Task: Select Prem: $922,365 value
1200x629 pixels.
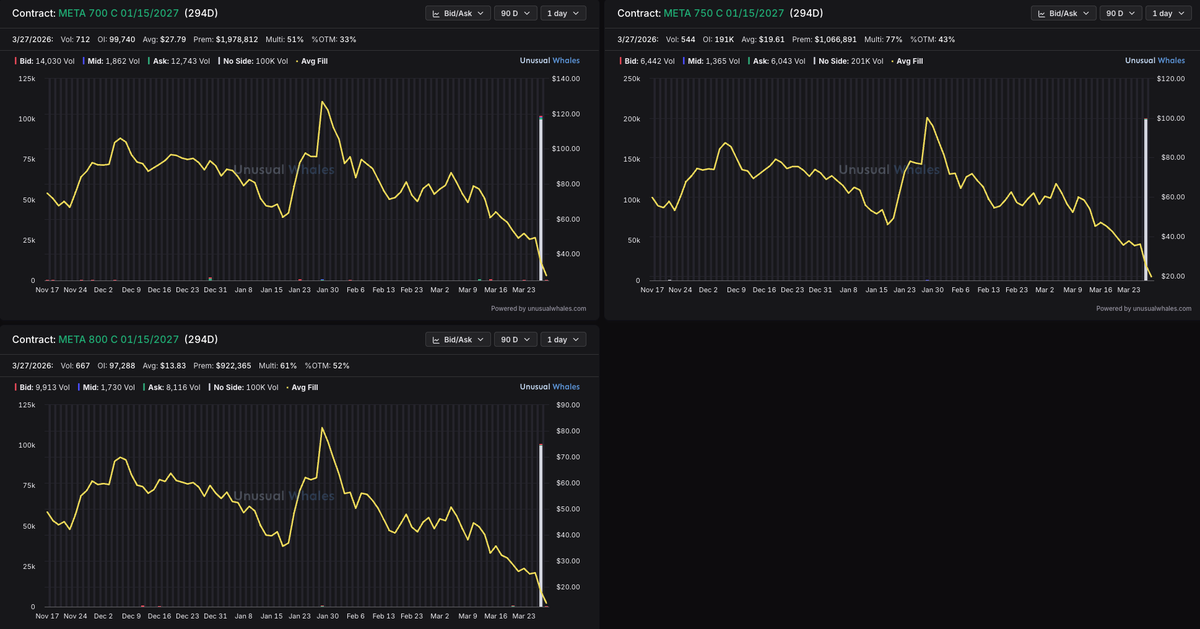Action: point(220,365)
